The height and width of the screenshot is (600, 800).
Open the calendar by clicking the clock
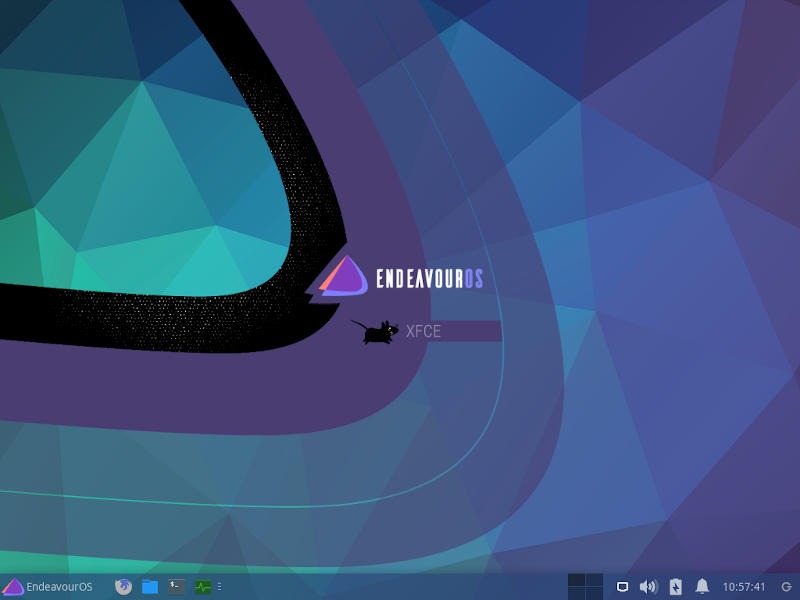coord(745,587)
